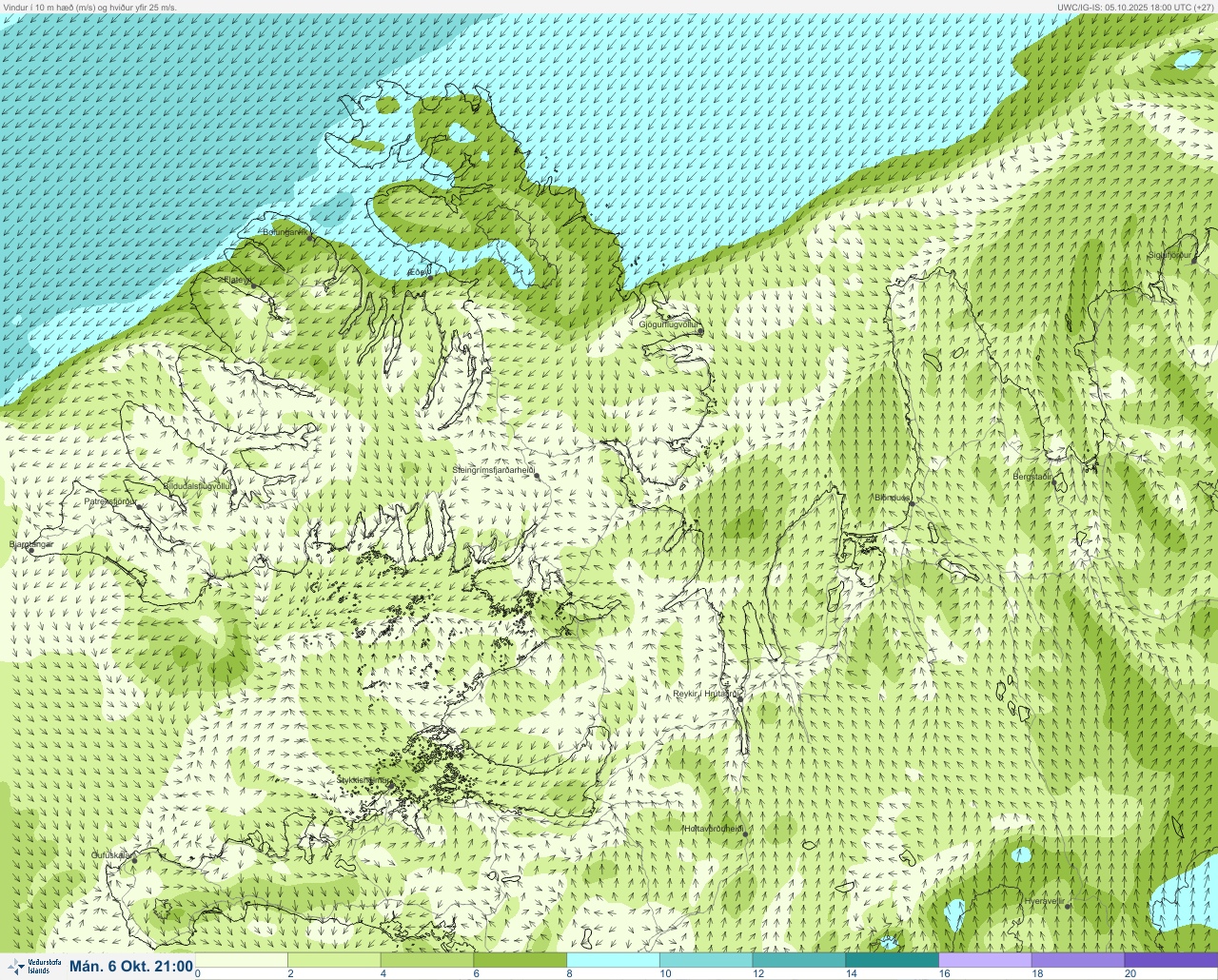Viewport: 1218px width, 980px height.
Task: Click the legend value 8
Action: coord(569,973)
